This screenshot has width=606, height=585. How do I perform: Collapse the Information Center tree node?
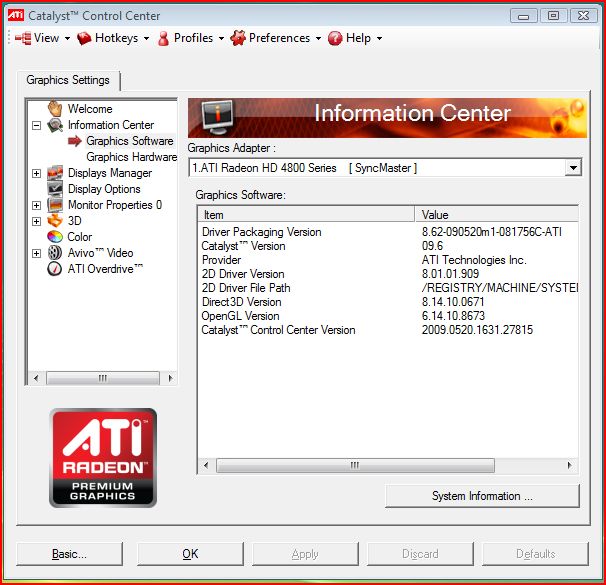(x=36, y=125)
